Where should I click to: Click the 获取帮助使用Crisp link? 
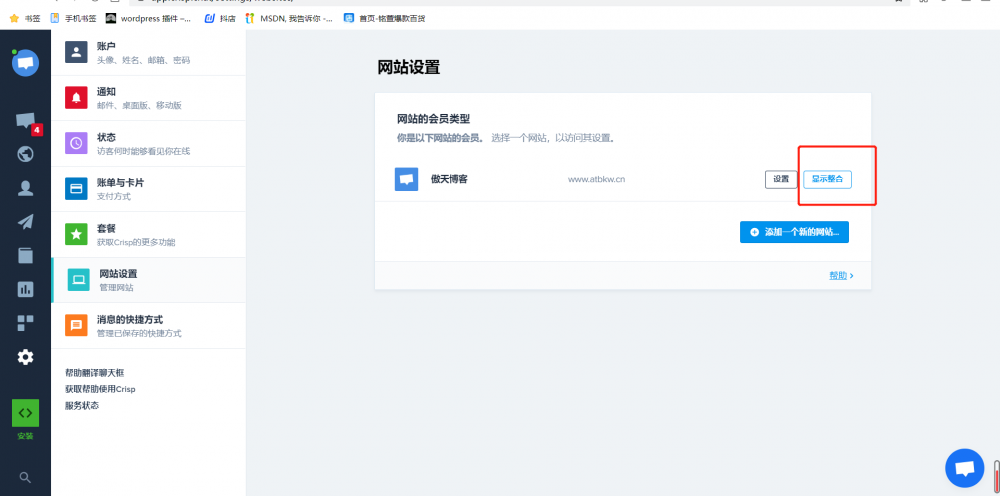[x=100, y=389]
